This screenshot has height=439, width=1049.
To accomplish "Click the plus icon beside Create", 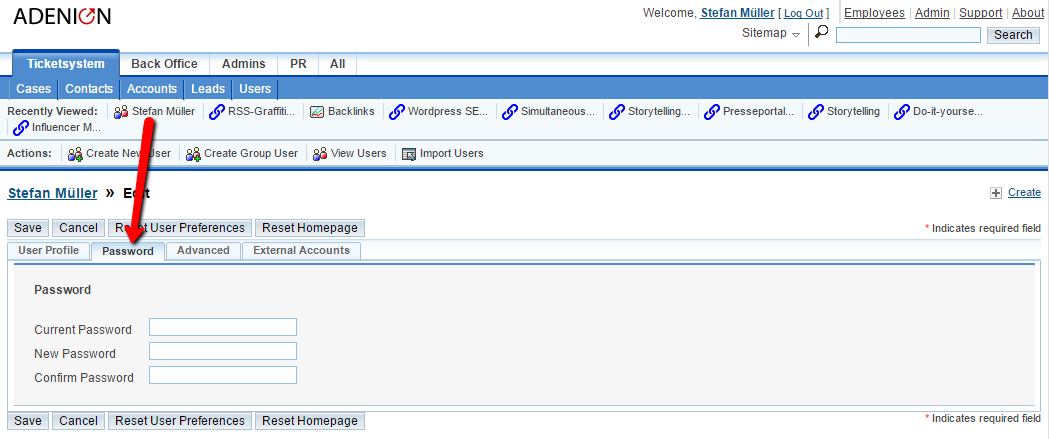I will click(995, 193).
